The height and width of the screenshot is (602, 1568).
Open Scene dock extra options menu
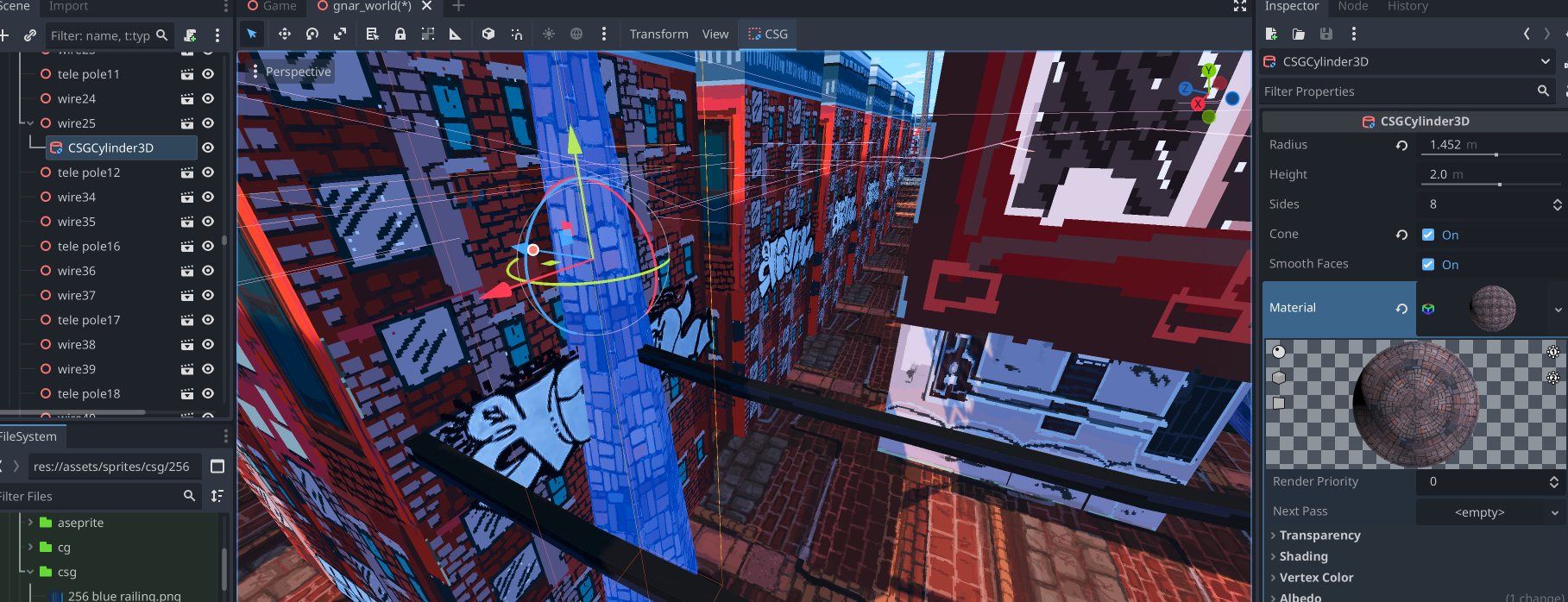point(217,35)
